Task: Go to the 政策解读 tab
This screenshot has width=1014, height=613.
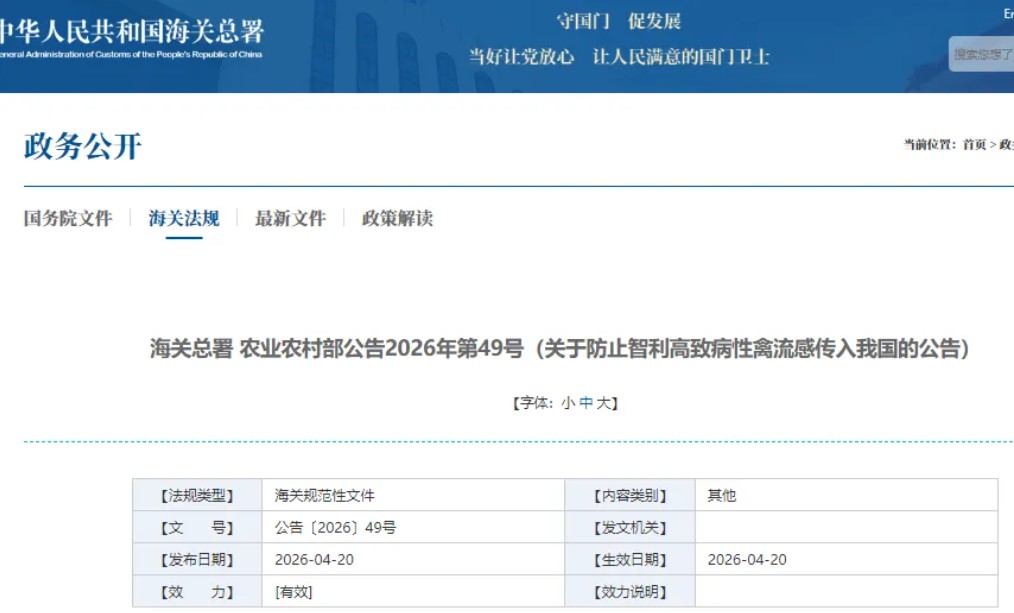Action: (x=397, y=218)
